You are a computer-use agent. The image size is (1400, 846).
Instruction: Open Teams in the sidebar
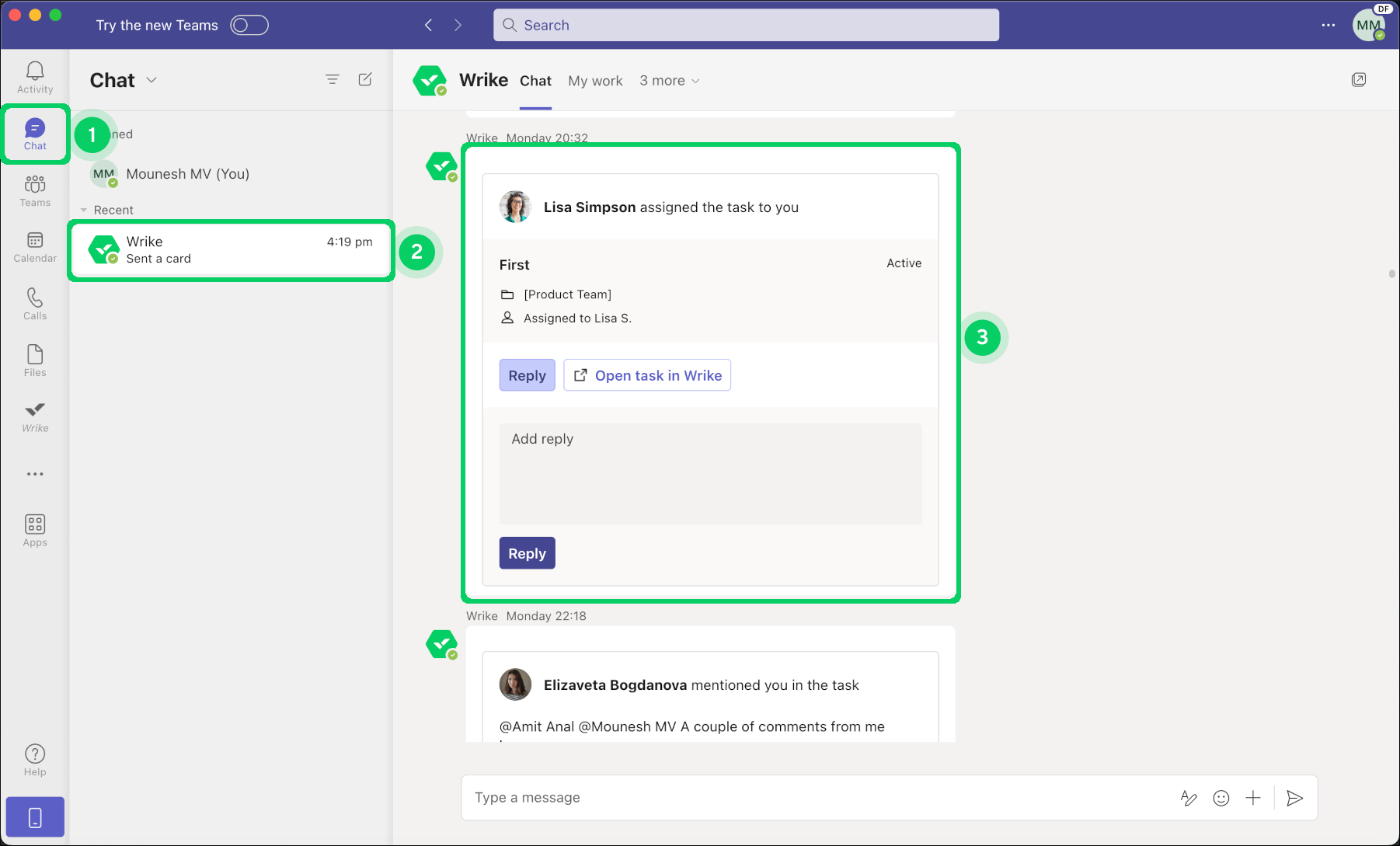(35, 190)
